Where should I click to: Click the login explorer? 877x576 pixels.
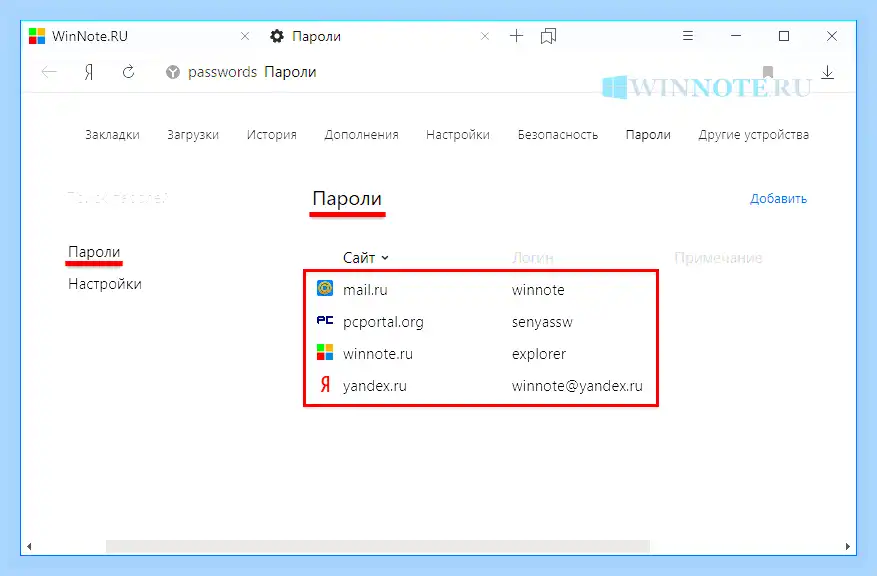click(x=539, y=354)
